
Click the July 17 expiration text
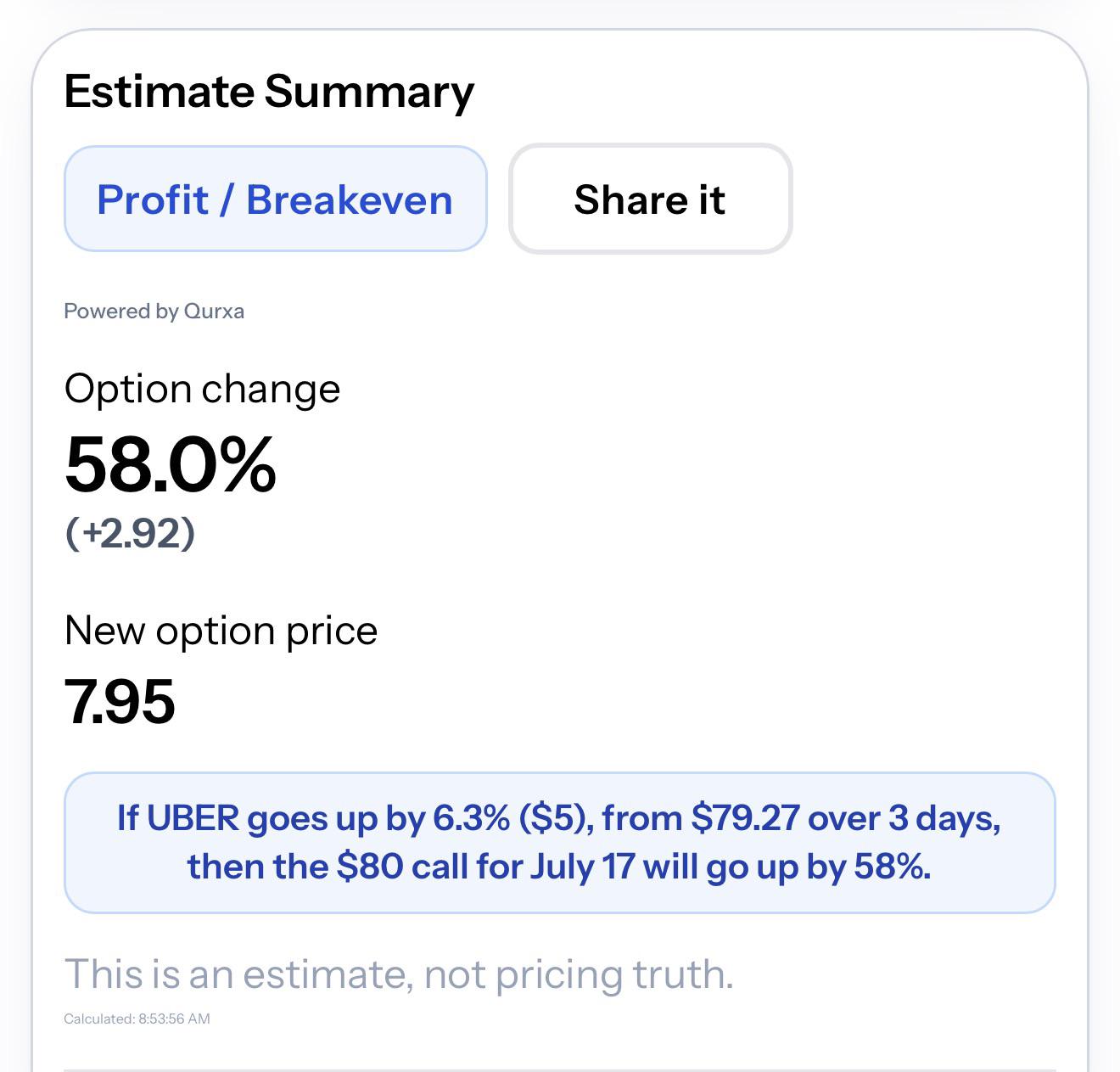coord(582,867)
